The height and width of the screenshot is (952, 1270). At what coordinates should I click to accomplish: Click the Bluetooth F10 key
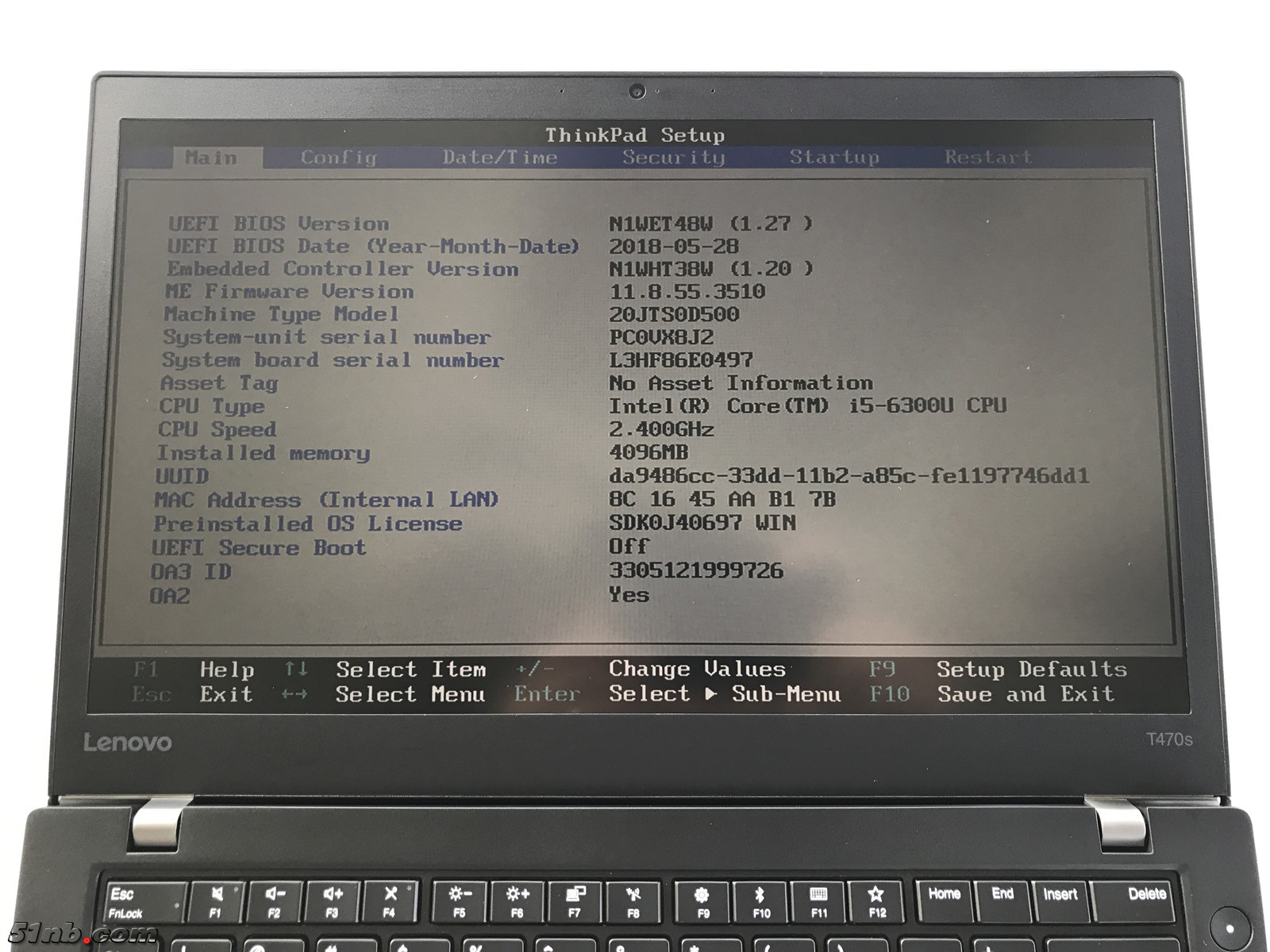[760, 902]
